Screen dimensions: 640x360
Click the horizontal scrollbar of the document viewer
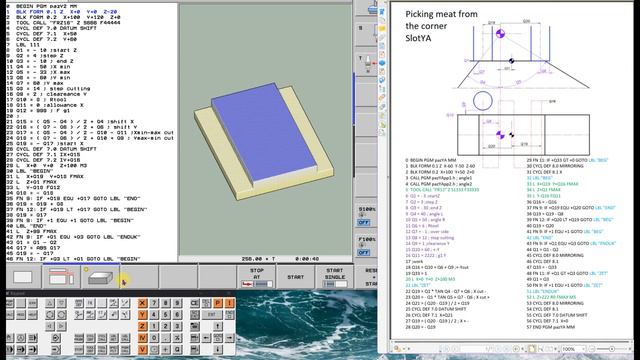pyautogui.click(x=511, y=342)
